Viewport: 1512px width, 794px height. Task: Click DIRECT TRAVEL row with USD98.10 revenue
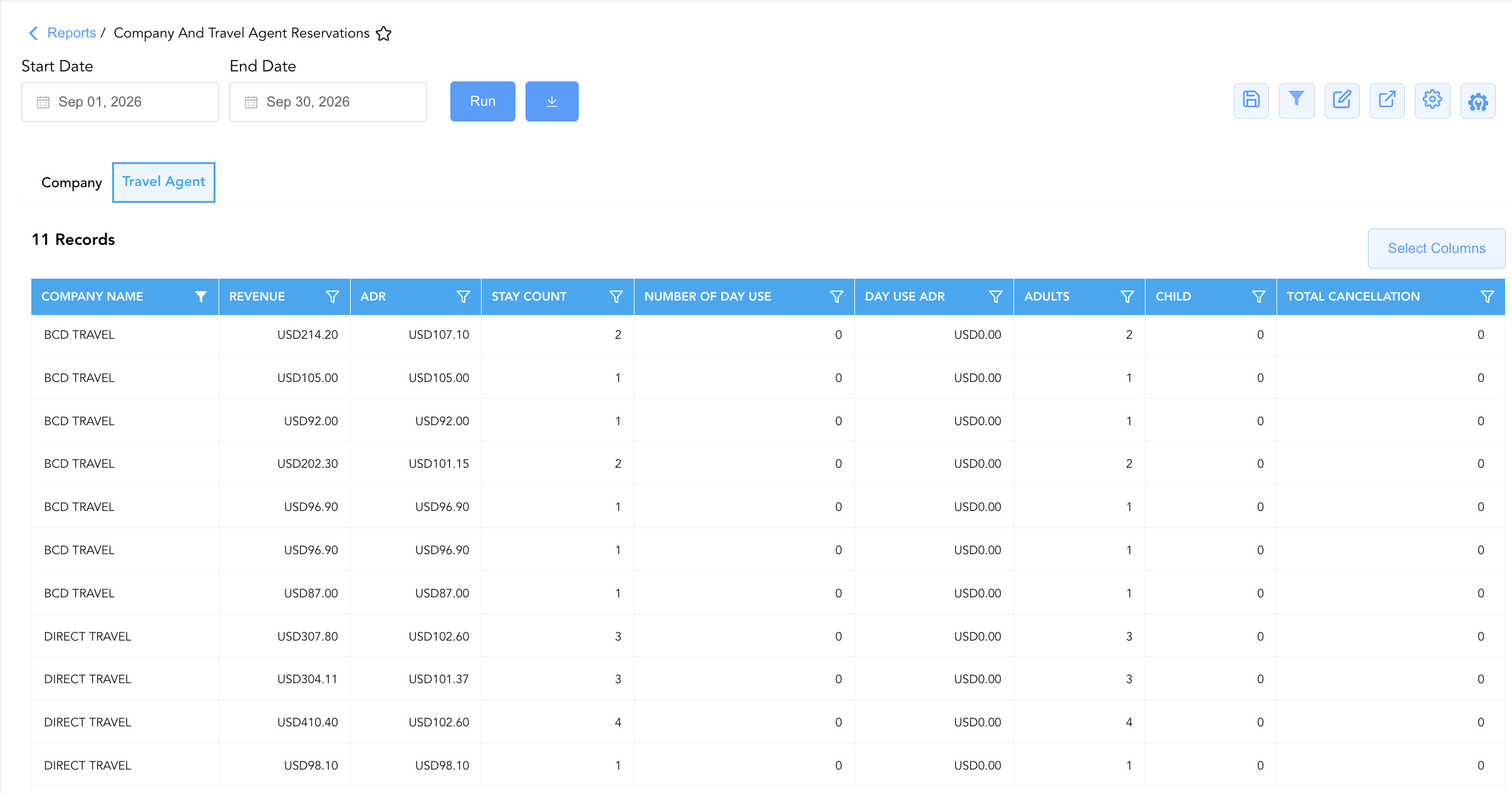tap(768, 765)
